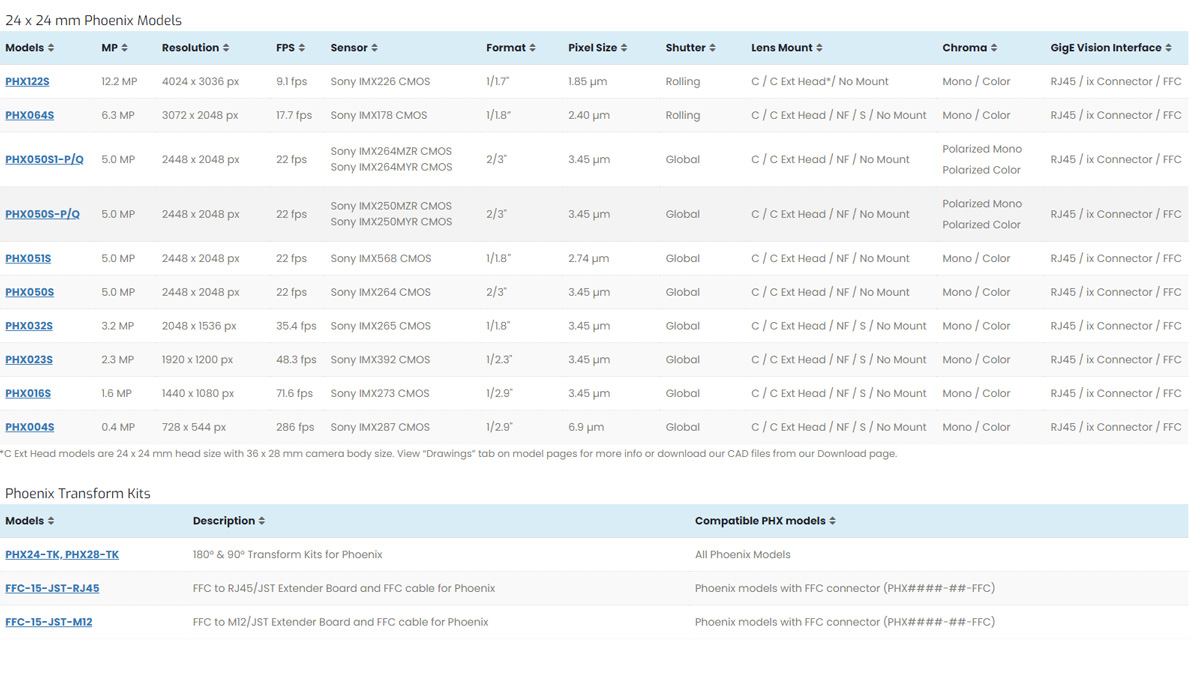Open the FFC-15-JST-RJ45 kit link
Screen dimensions: 1200x689
(x=52, y=589)
